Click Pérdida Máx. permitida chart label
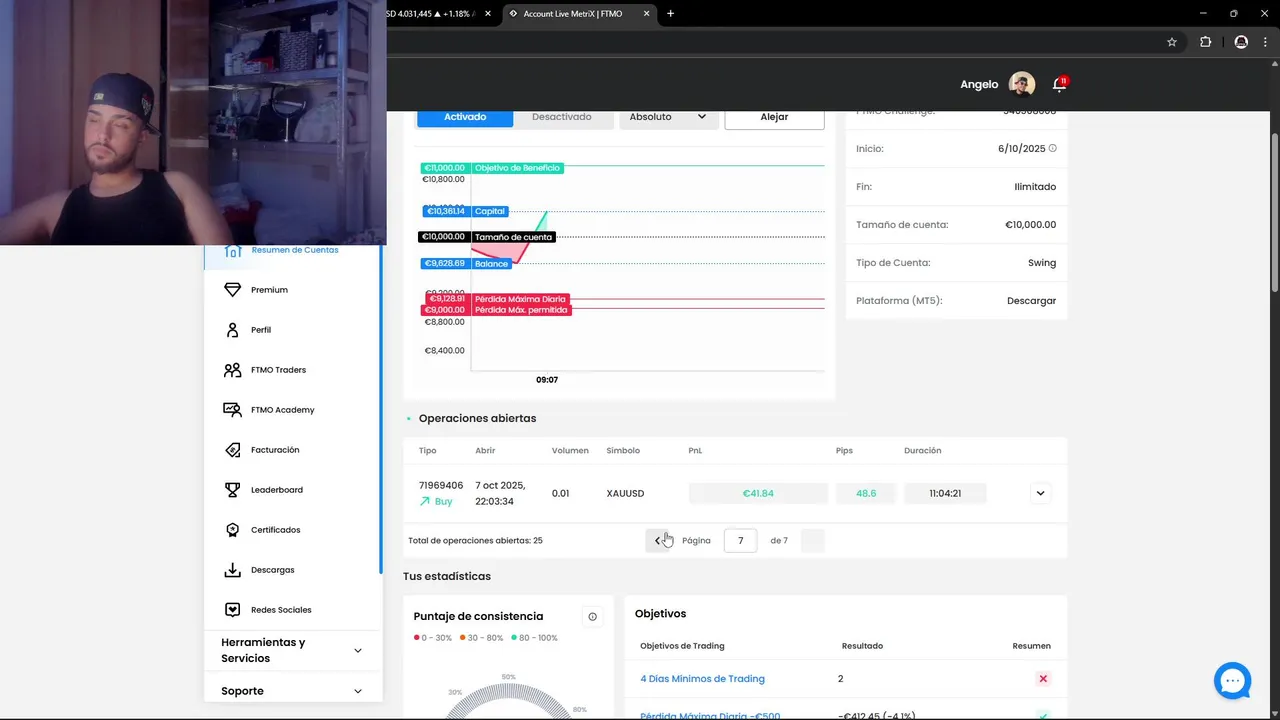 521,310
